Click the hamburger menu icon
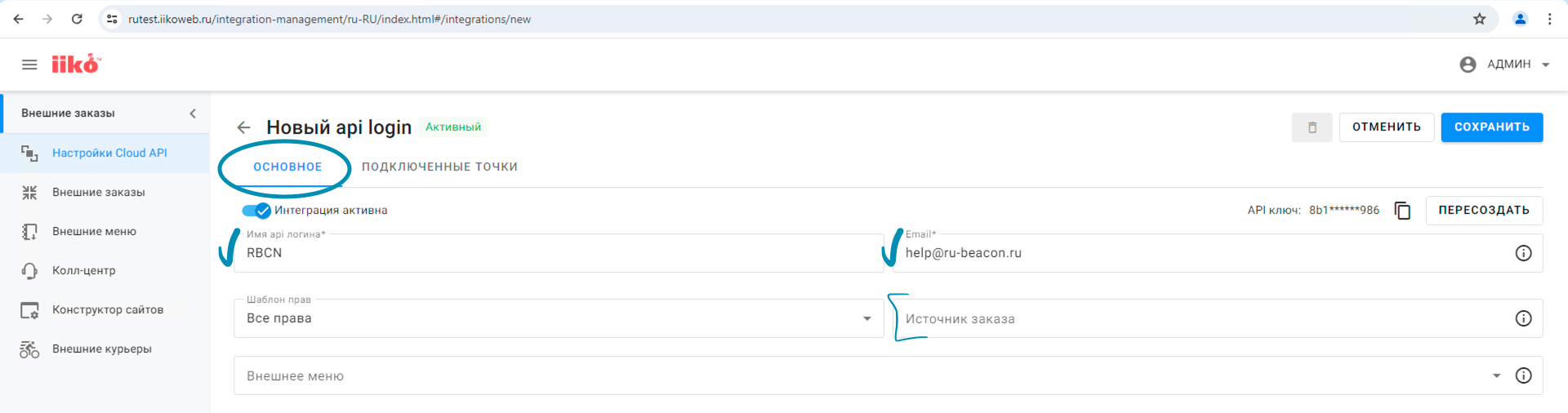Screen dimensions: 1568x413 pyautogui.click(x=29, y=64)
